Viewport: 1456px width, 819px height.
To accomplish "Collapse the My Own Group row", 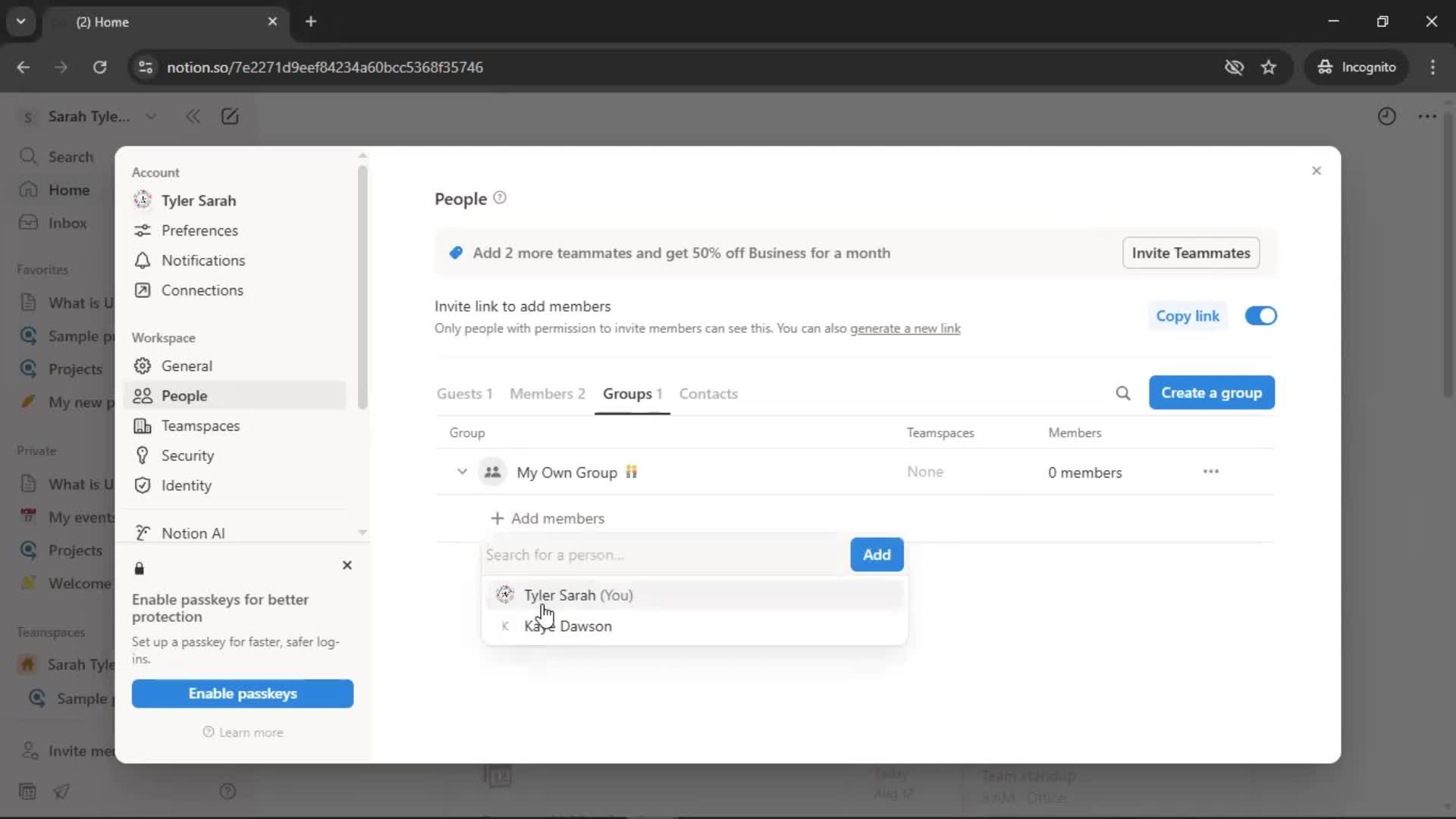I will [x=462, y=472].
